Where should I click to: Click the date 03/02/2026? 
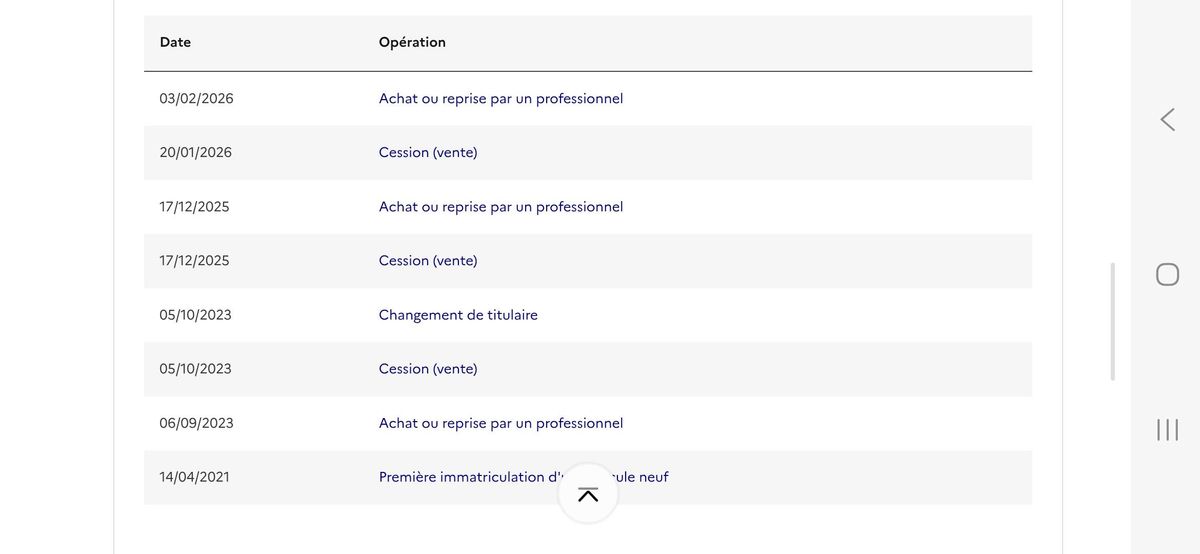(196, 99)
